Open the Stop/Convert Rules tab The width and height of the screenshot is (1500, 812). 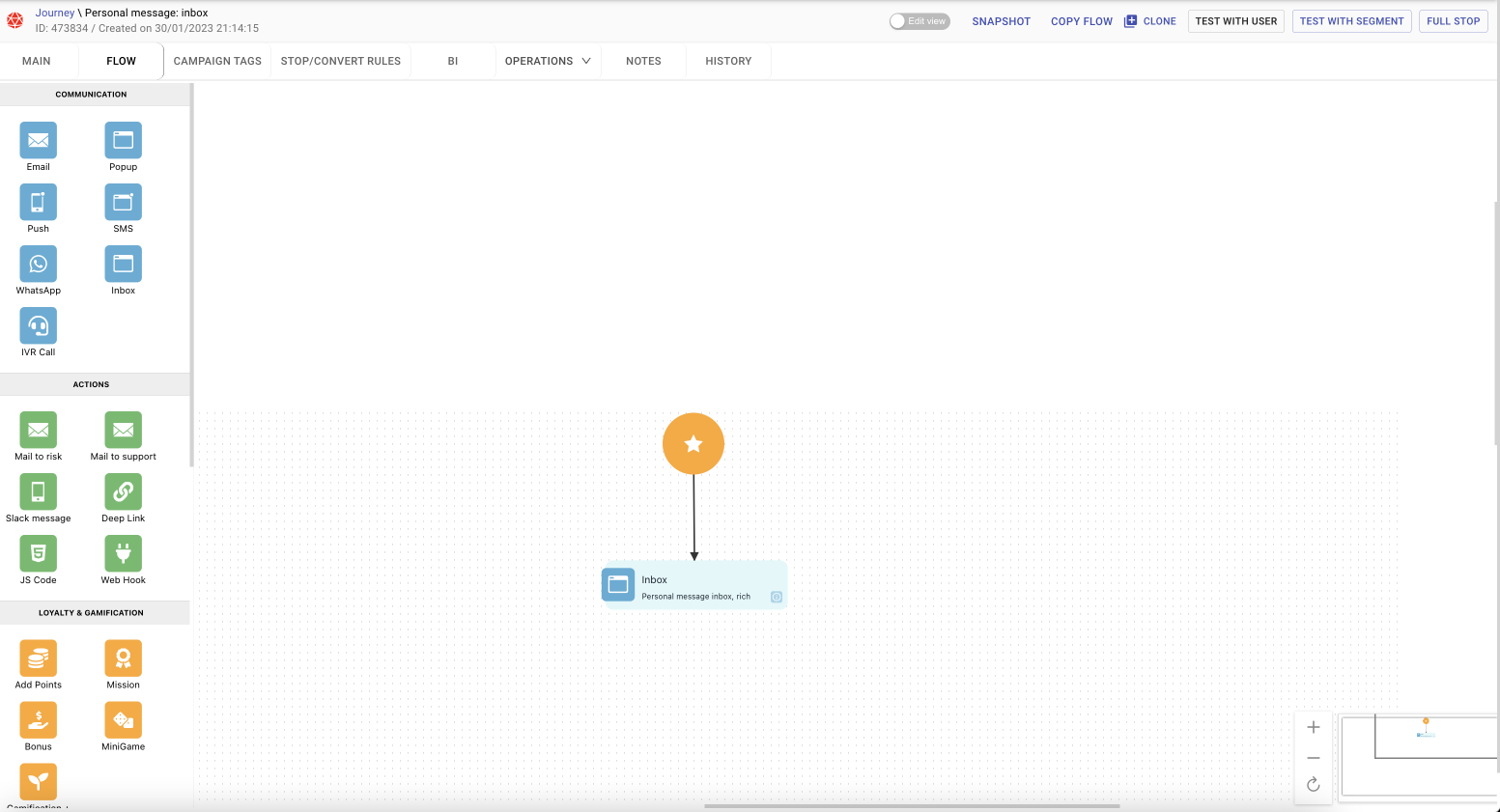coord(341,61)
